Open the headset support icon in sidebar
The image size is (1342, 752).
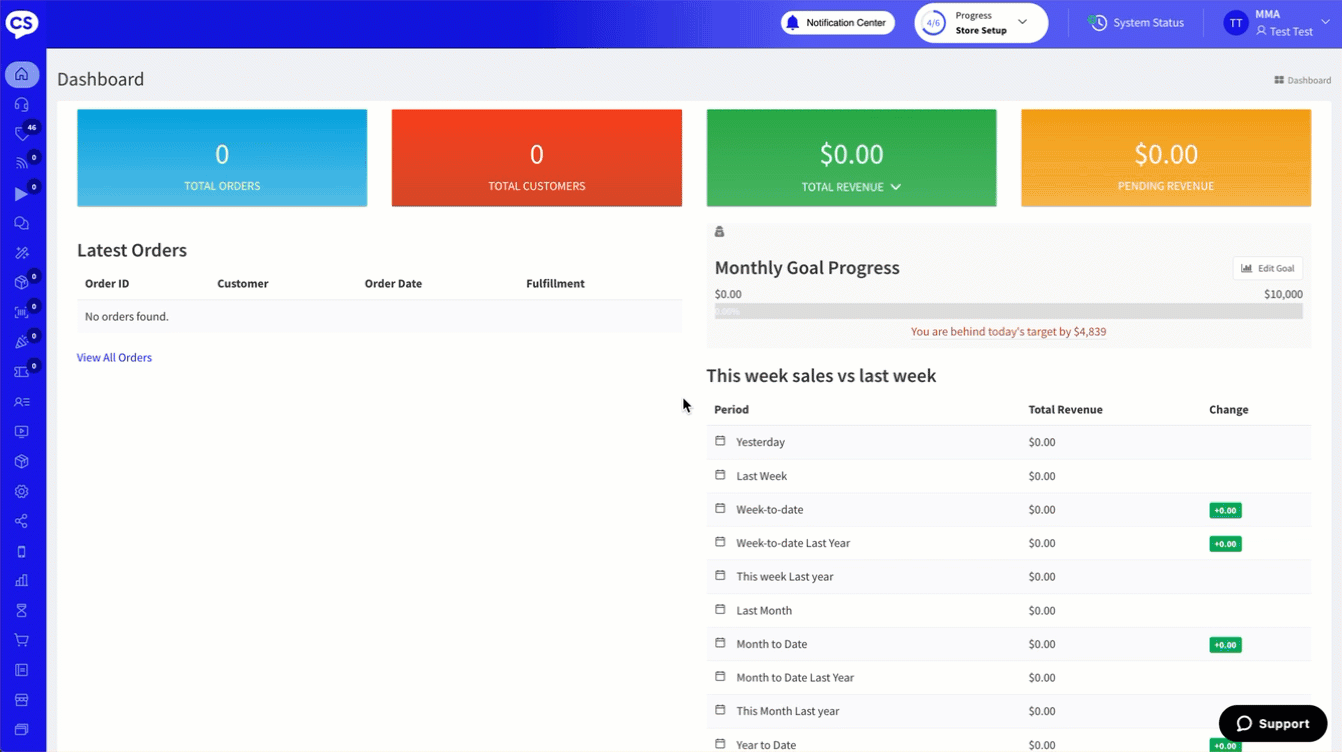click(x=22, y=105)
